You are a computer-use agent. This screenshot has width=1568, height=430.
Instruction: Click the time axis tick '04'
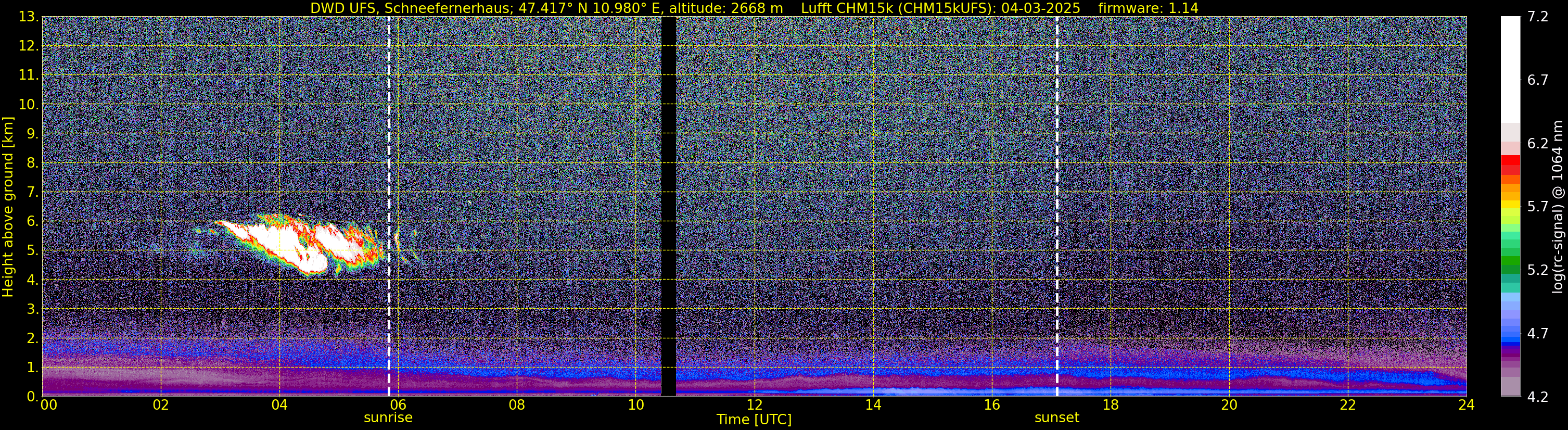[279, 405]
